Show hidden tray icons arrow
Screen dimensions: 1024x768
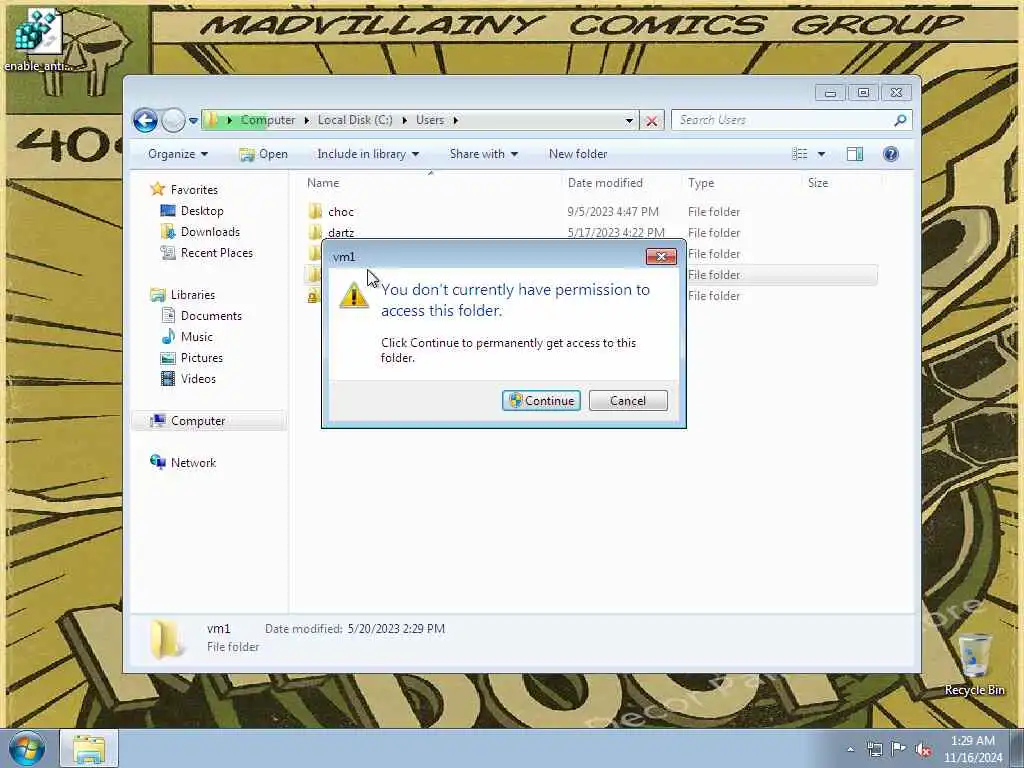tap(850, 750)
